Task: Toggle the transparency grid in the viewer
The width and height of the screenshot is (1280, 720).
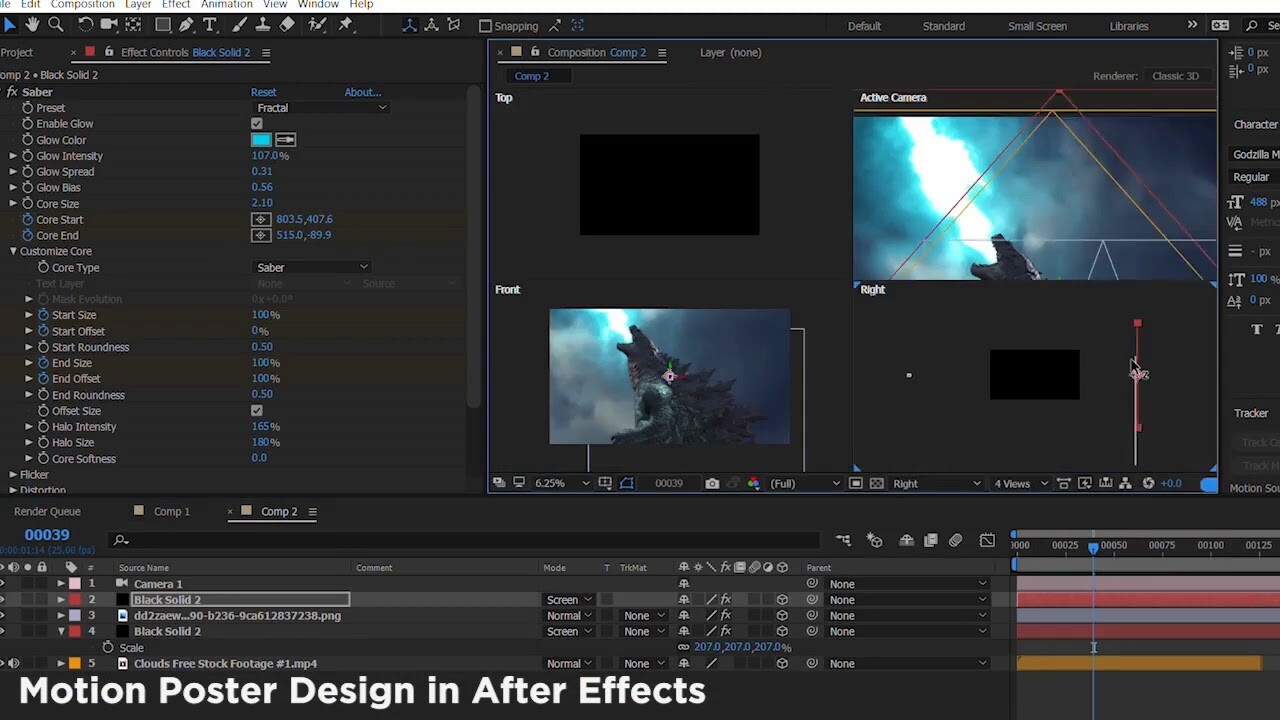Action: (875, 483)
